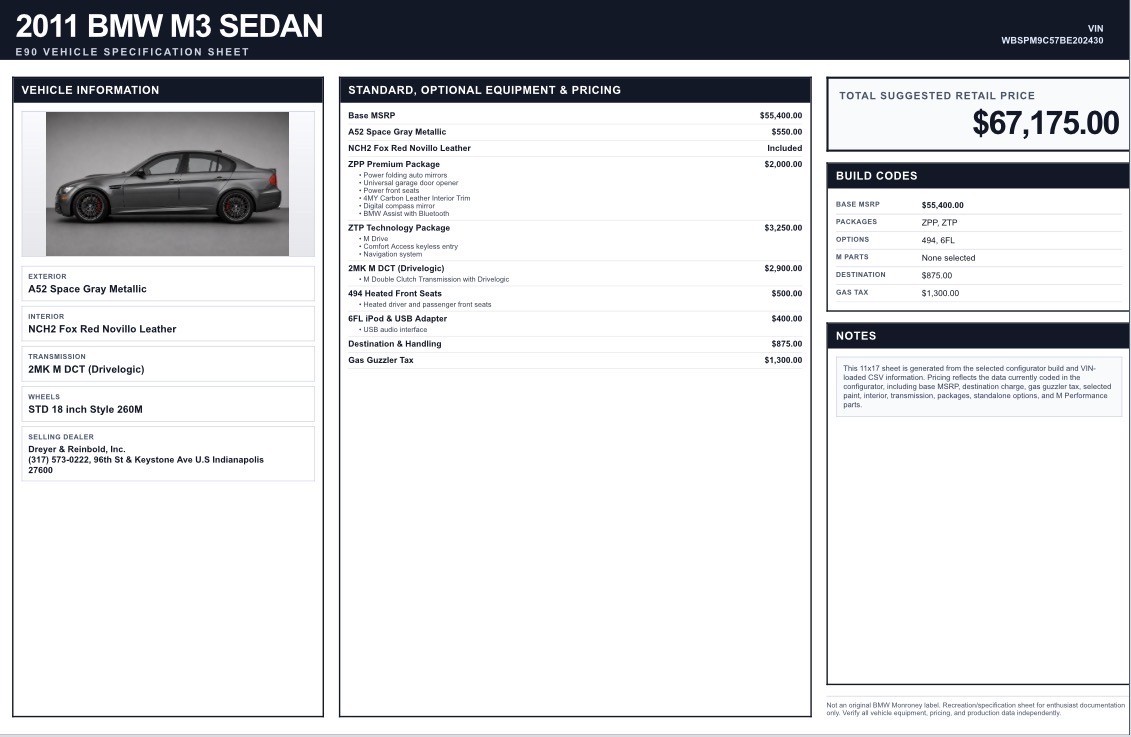Screen dimensions: 1131x737
Task: Click the VIN number WBSPM9C57BE202430
Action: (x=1052, y=40)
